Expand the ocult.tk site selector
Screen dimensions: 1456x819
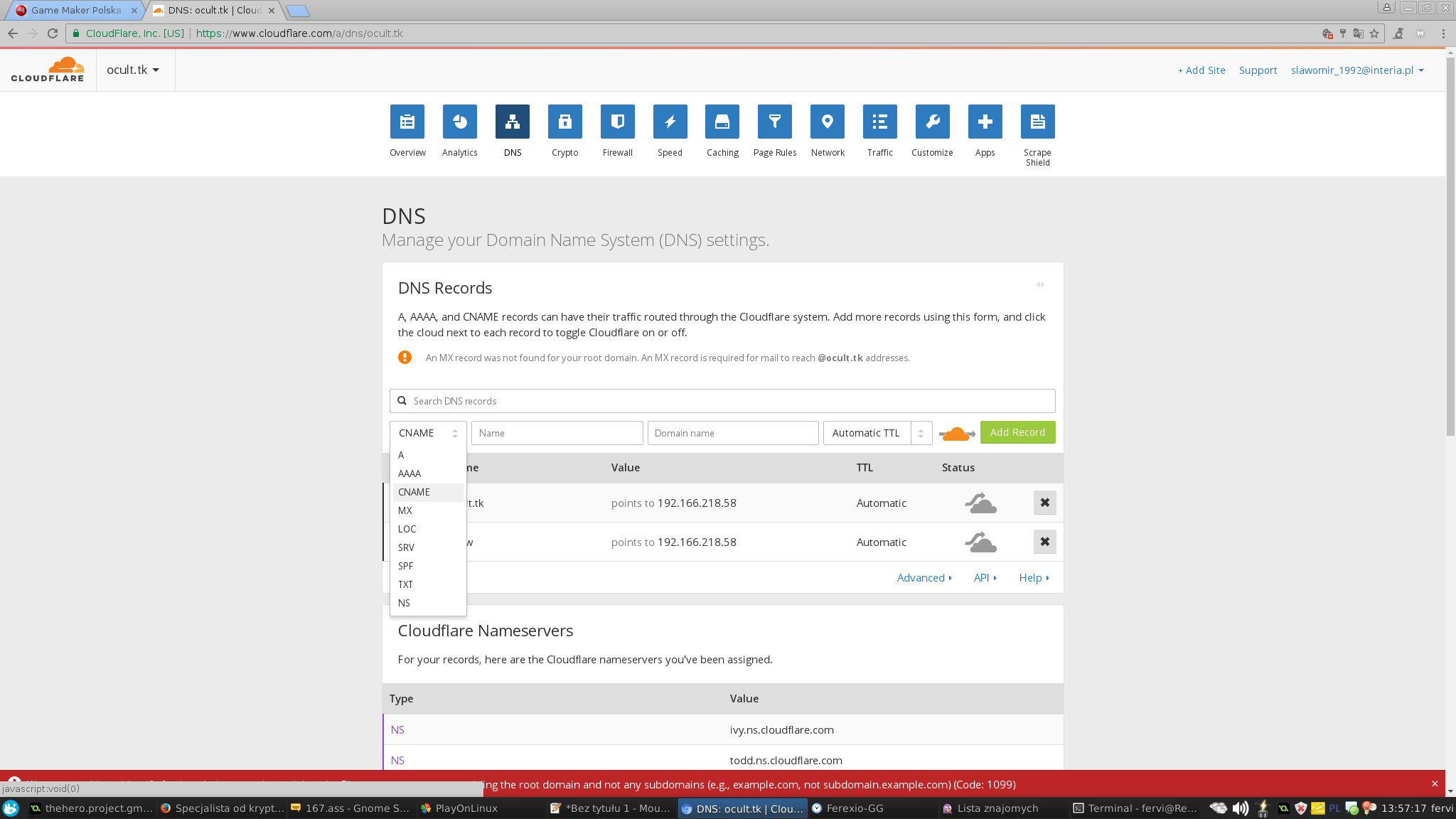click(133, 70)
